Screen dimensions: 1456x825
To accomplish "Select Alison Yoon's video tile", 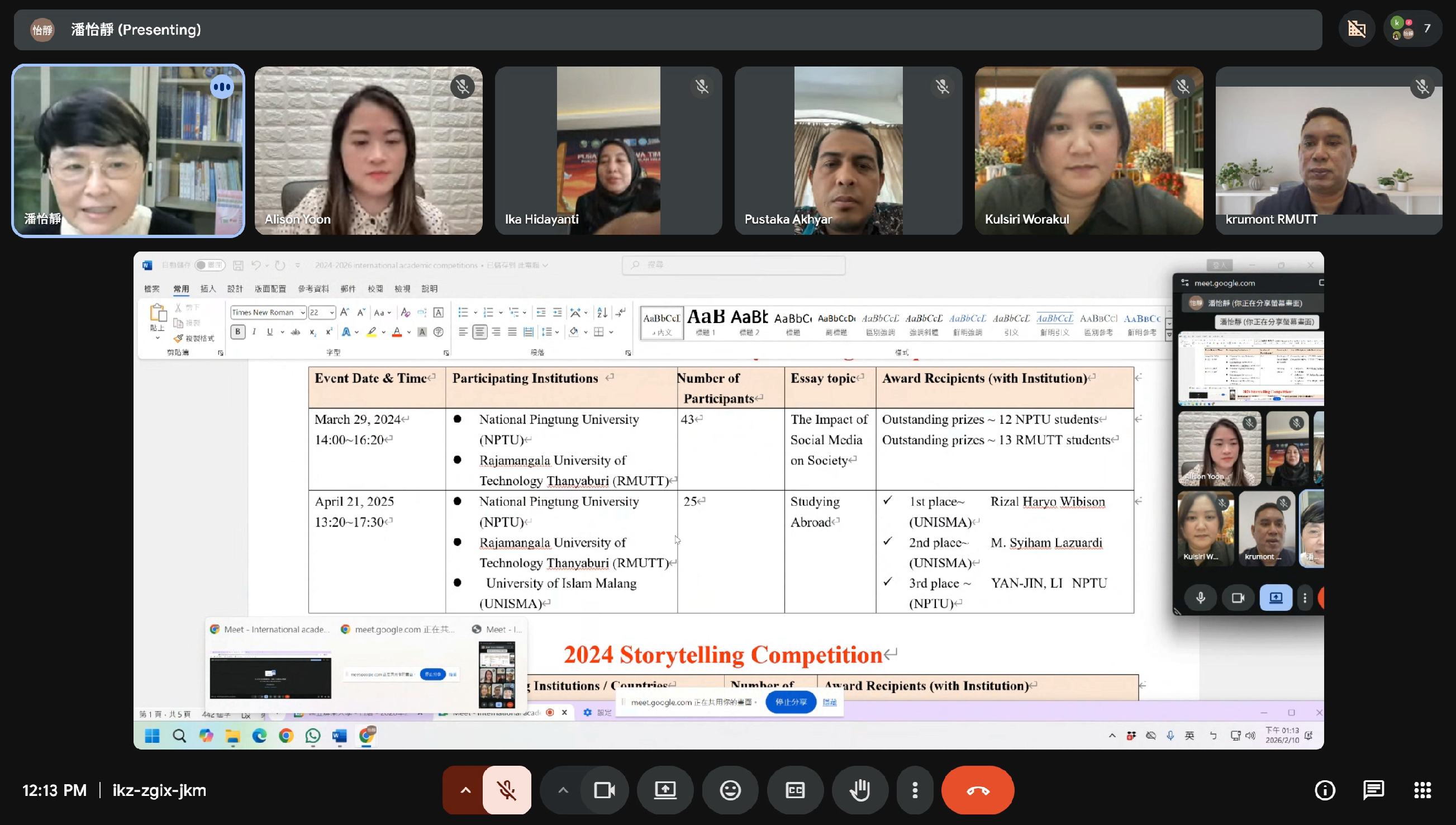I will pos(368,151).
